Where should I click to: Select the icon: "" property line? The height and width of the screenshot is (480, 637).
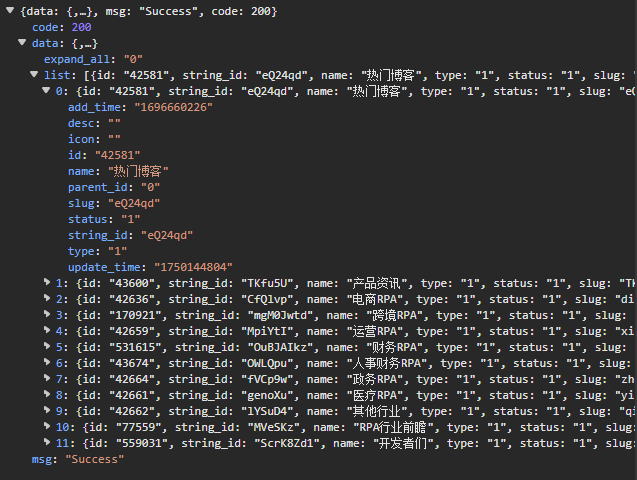coord(94,139)
